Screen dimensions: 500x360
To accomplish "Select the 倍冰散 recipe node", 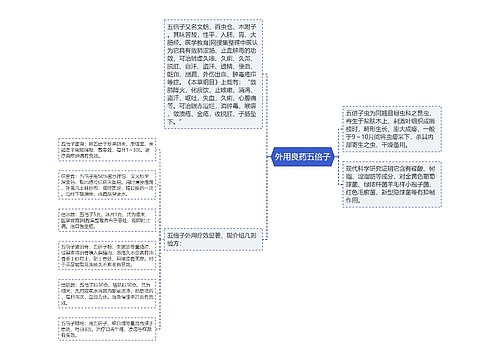I will [x=107, y=220].
